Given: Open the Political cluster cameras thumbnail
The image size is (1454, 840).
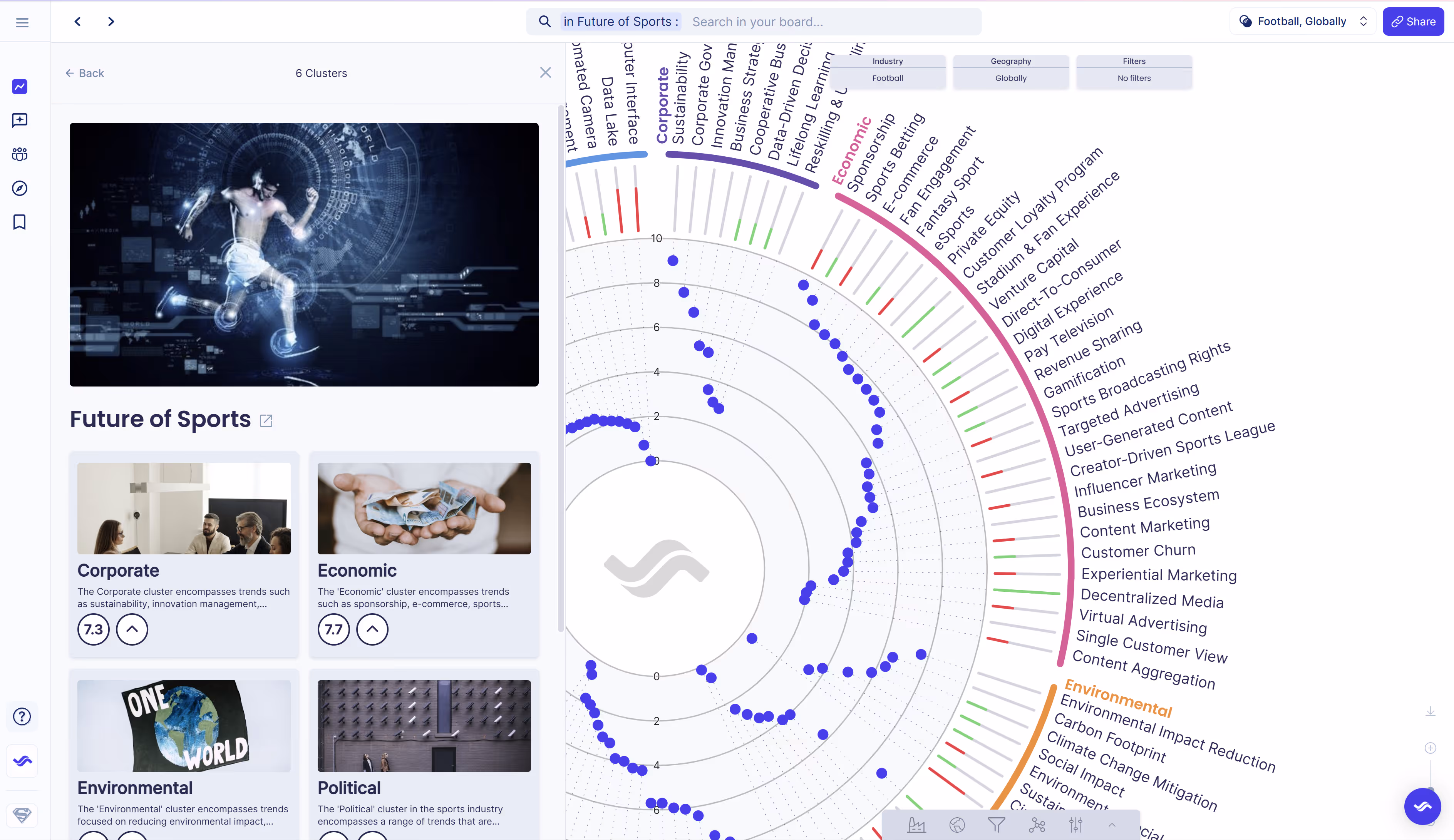Looking at the screenshot, I should [424, 726].
